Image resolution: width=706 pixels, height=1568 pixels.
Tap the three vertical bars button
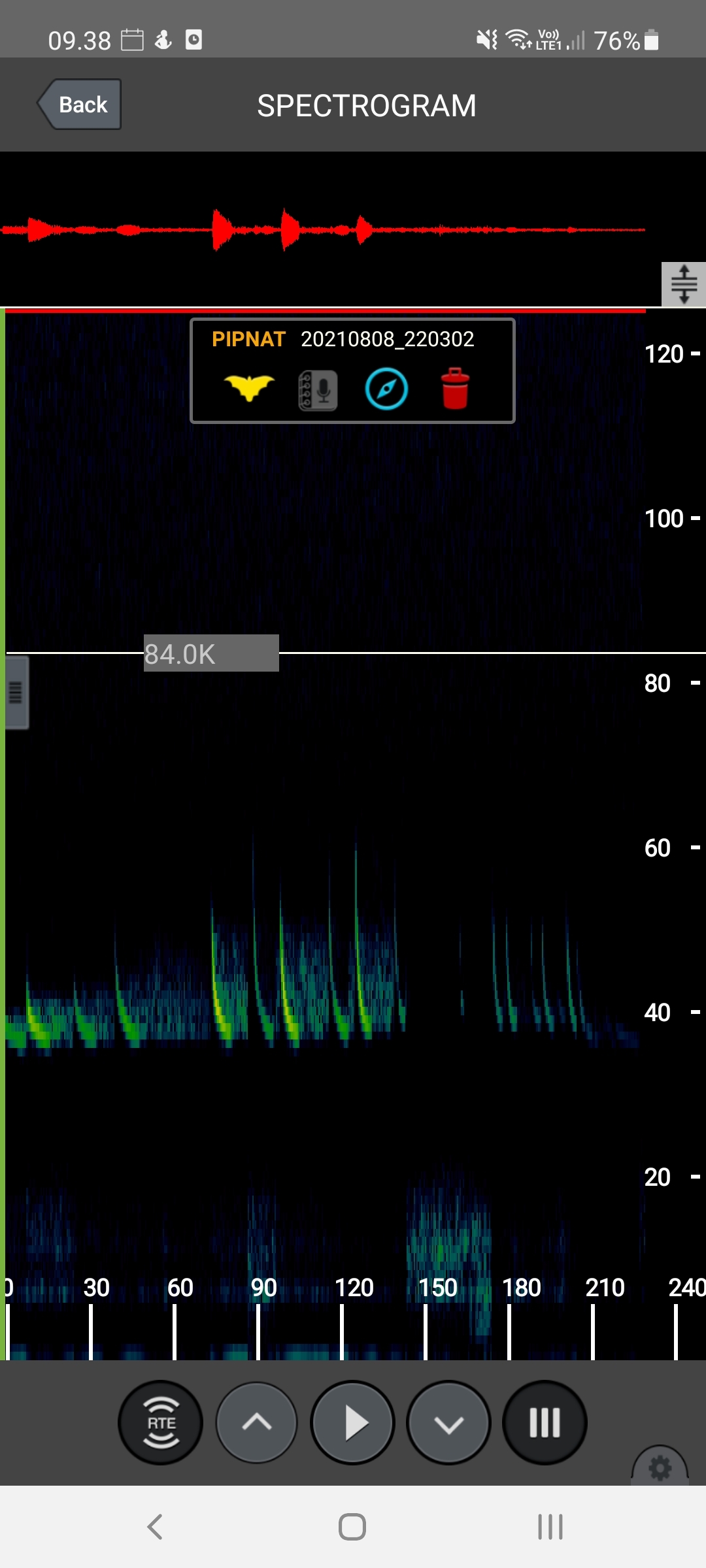(x=545, y=1422)
